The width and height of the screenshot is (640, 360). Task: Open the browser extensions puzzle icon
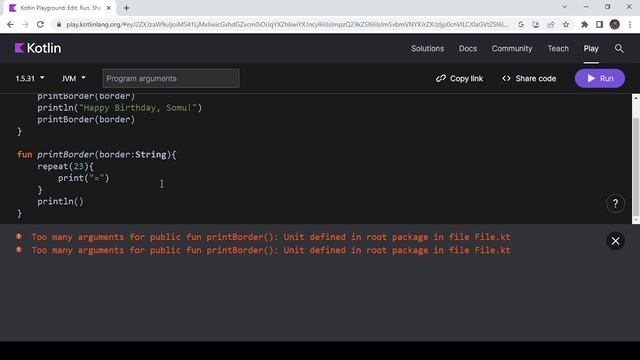pos(584,24)
